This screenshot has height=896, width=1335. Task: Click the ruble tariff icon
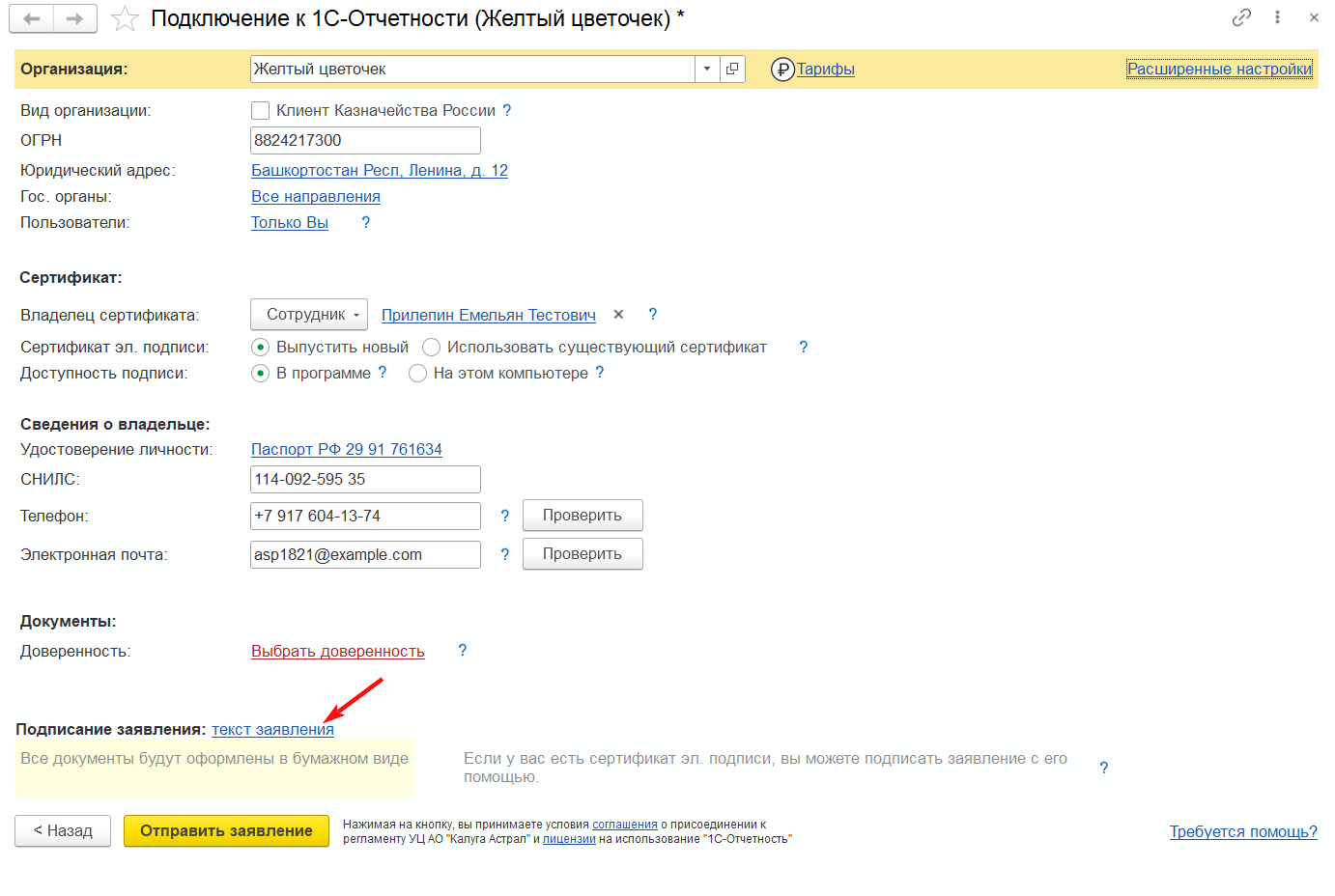[x=782, y=70]
